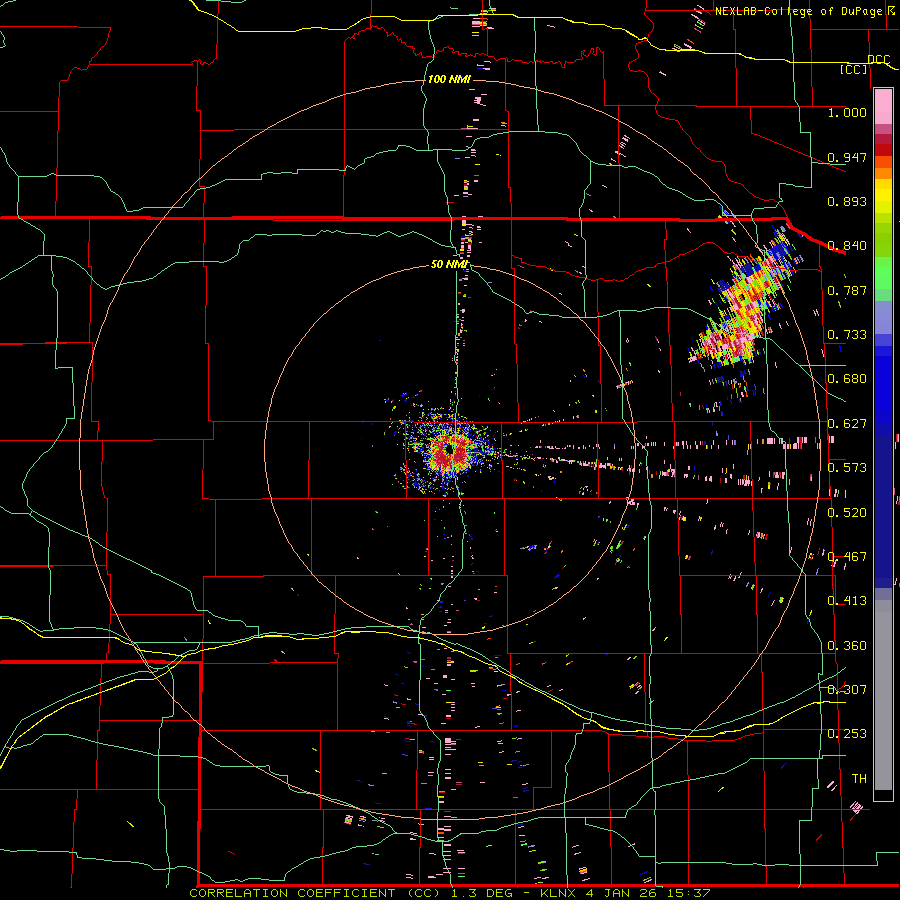Select the 0.360 scale value
900x900 pixels.
click(847, 645)
